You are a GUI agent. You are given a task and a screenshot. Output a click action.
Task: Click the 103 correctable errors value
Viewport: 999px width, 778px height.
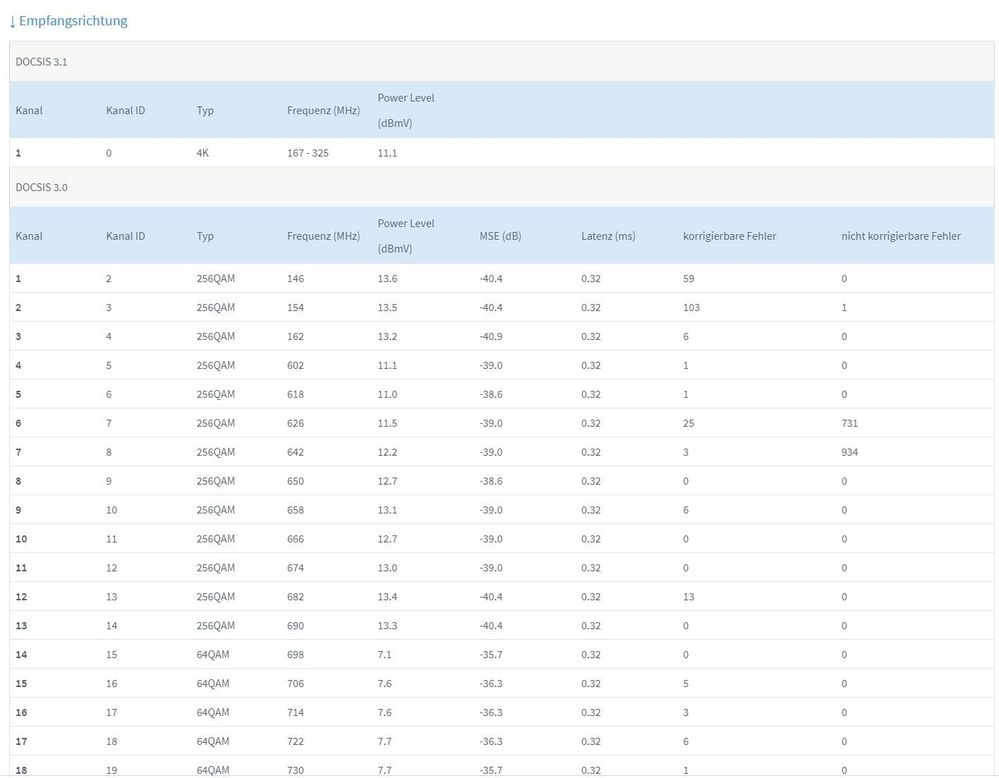coord(691,308)
